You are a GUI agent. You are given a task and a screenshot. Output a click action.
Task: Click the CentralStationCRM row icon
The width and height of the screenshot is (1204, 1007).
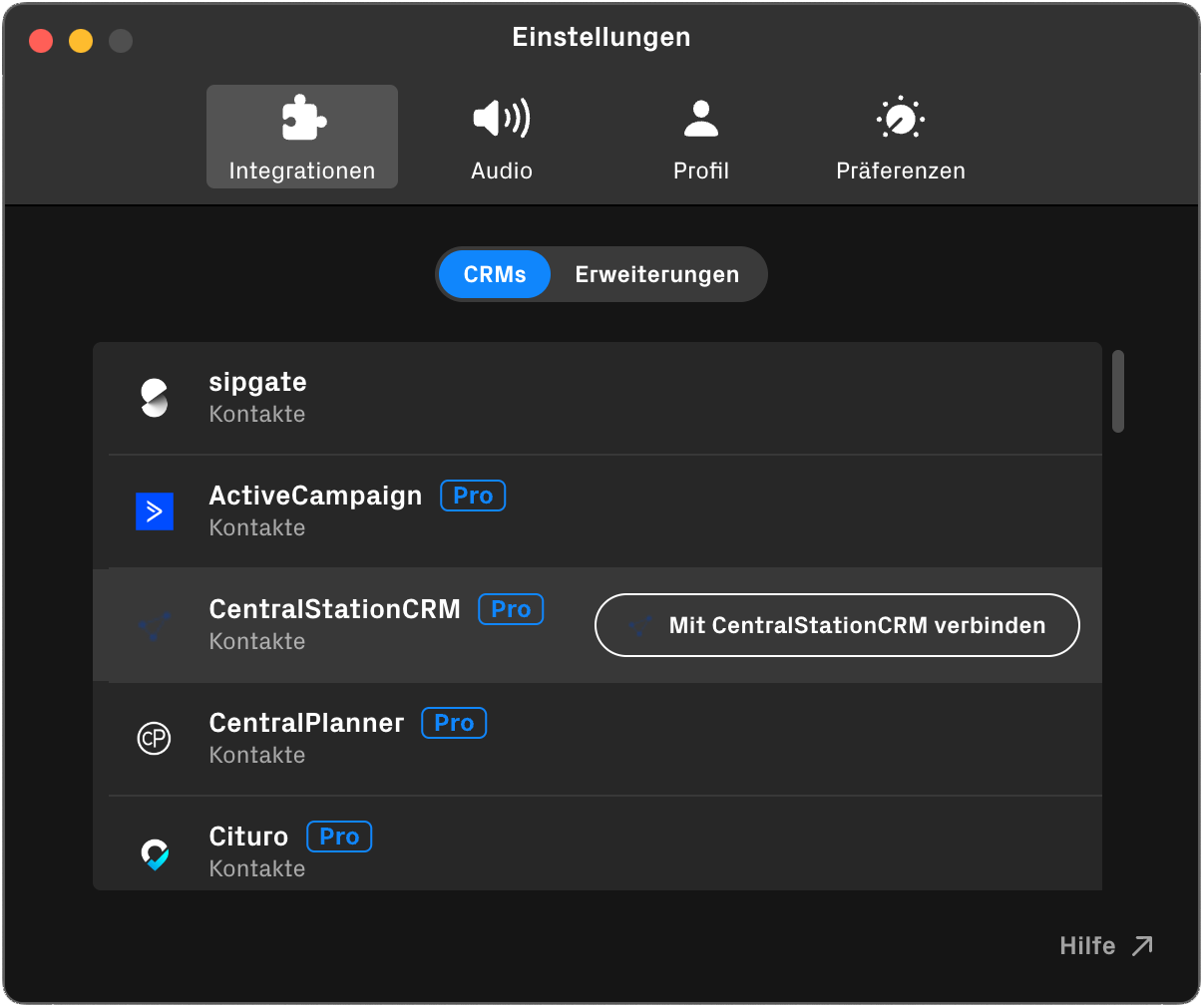pyautogui.click(x=155, y=625)
